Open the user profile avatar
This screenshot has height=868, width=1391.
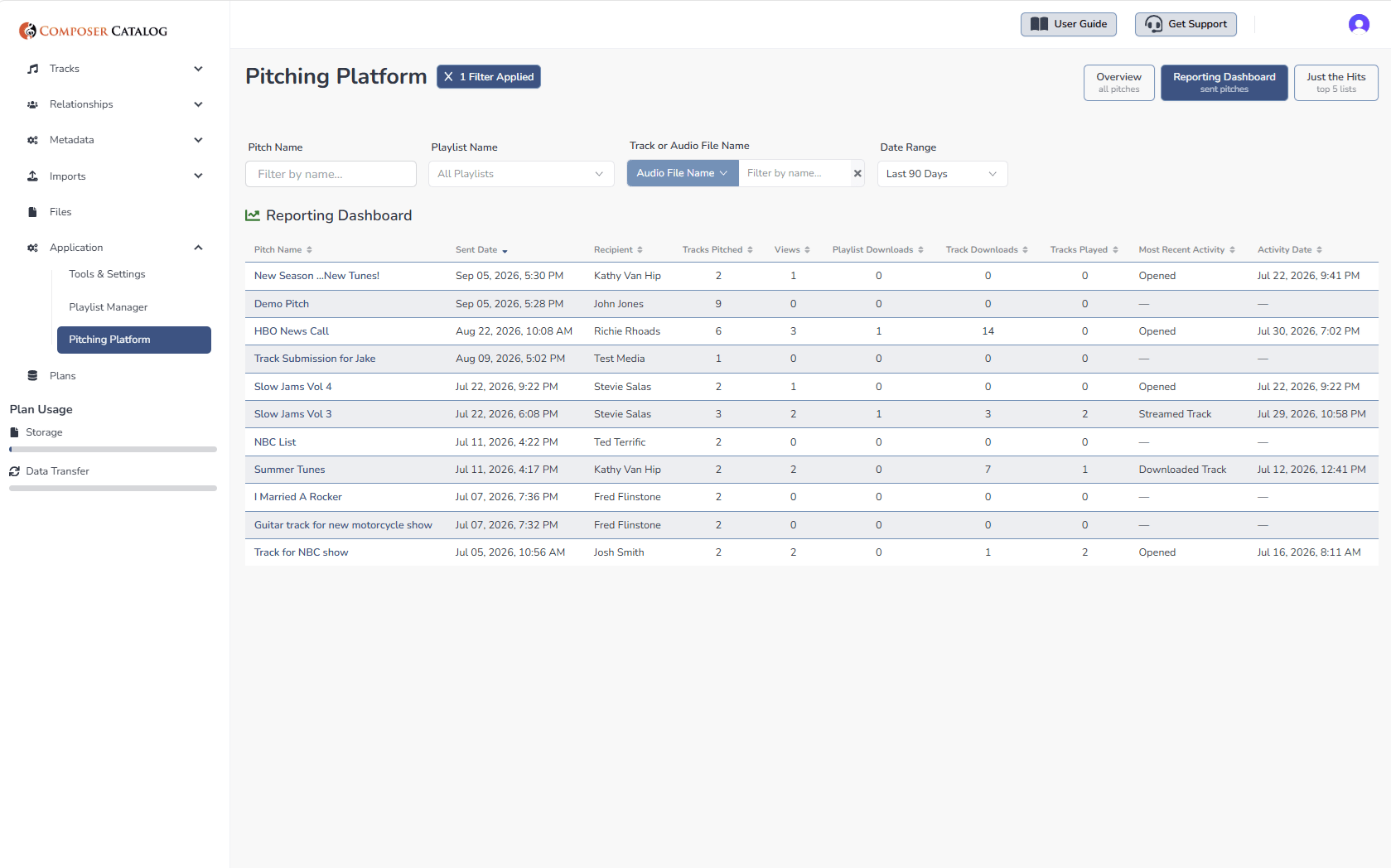pyautogui.click(x=1359, y=24)
